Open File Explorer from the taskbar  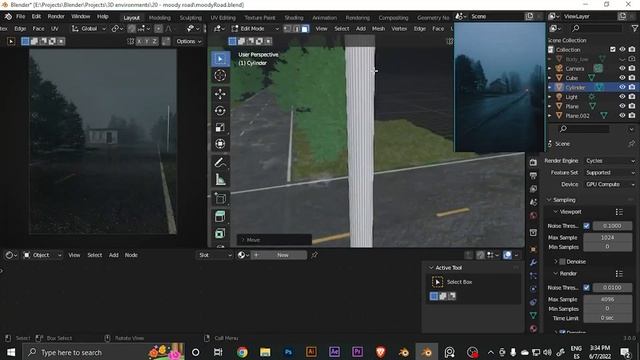click(x=265, y=352)
